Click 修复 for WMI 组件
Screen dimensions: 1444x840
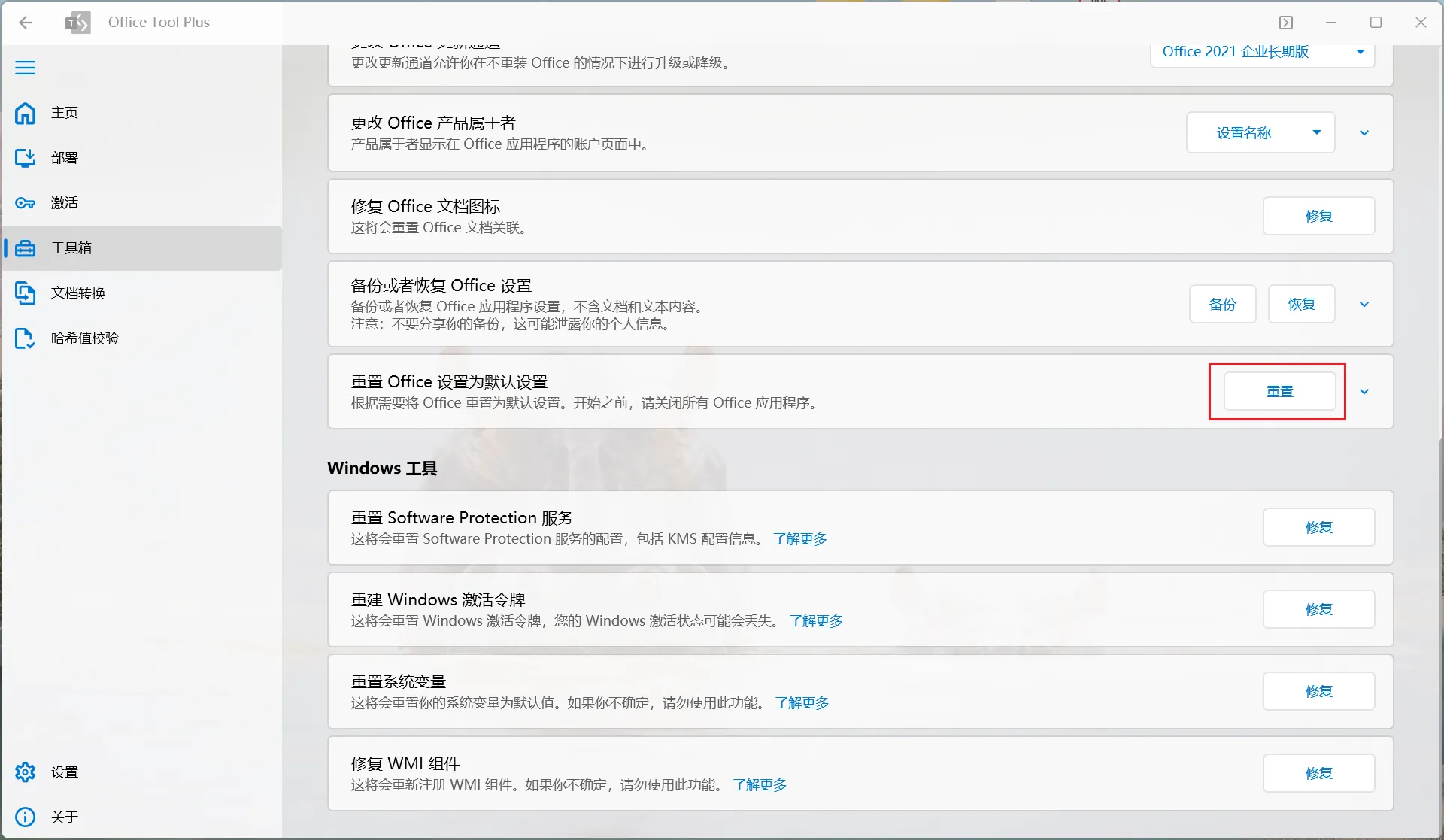coord(1318,772)
